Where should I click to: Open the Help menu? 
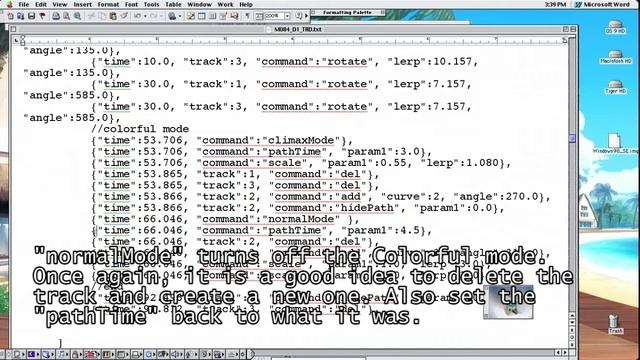coord(245,4)
